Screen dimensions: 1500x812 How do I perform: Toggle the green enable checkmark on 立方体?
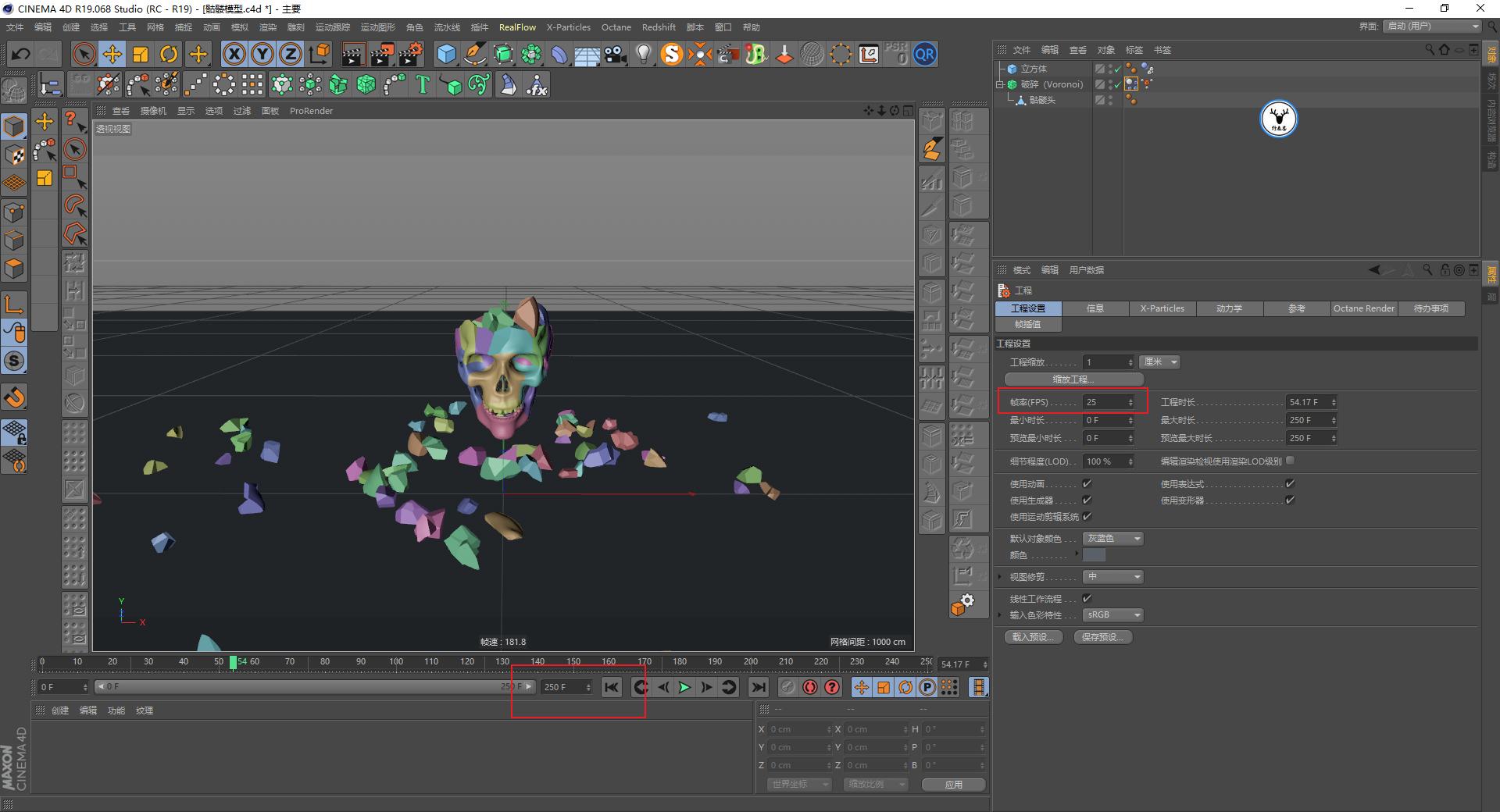(1117, 69)
